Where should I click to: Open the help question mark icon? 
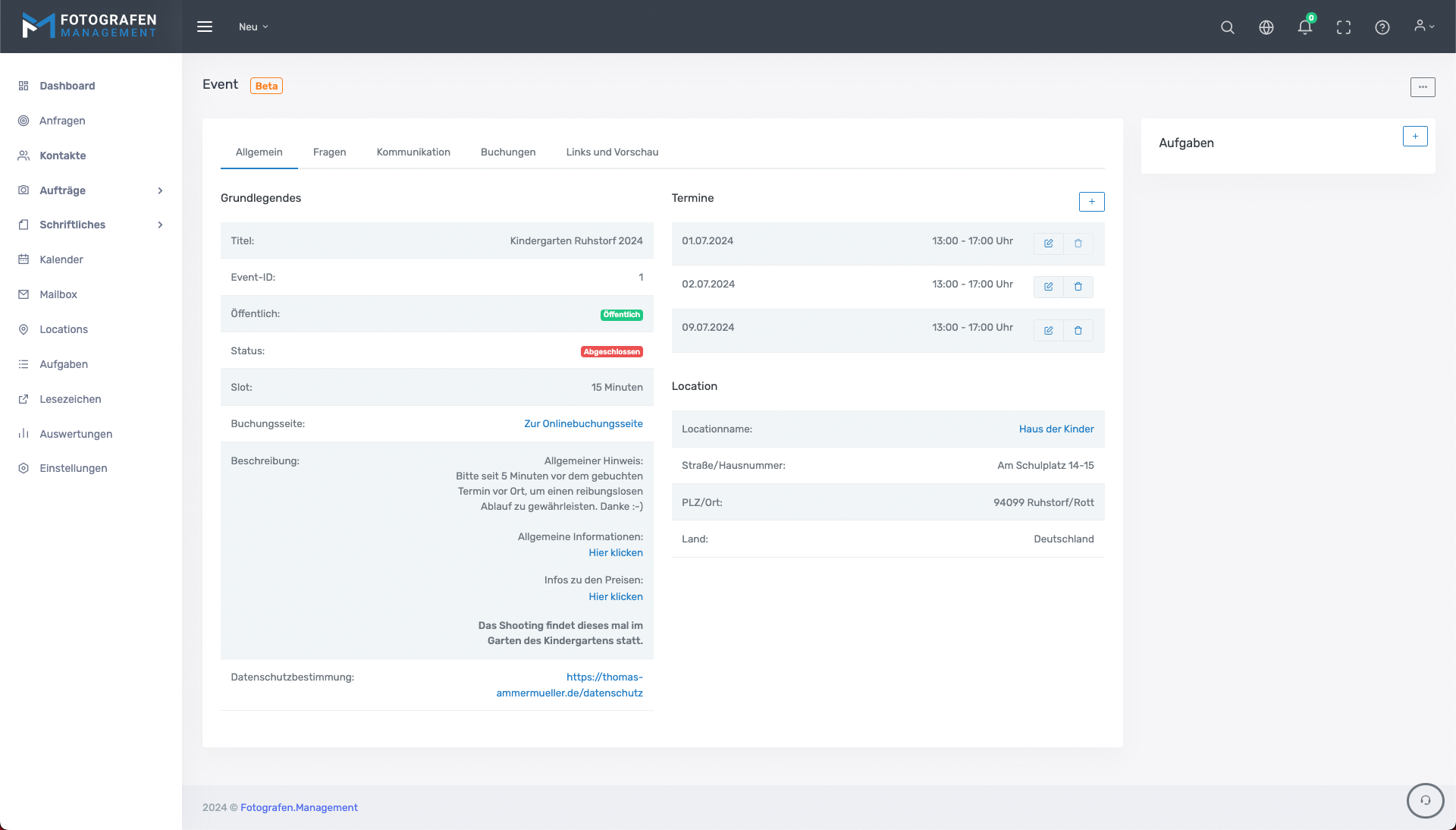[1382, 27]
